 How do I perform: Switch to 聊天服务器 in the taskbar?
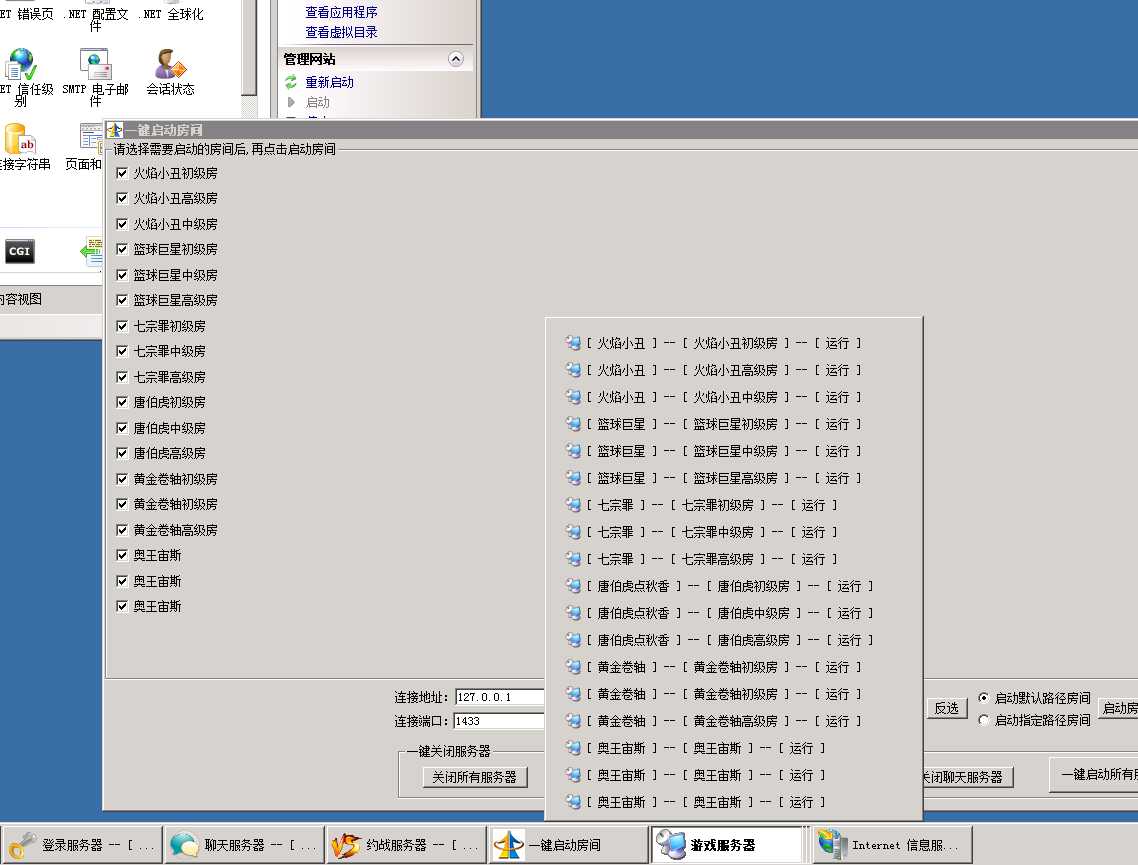click(244, 845)
